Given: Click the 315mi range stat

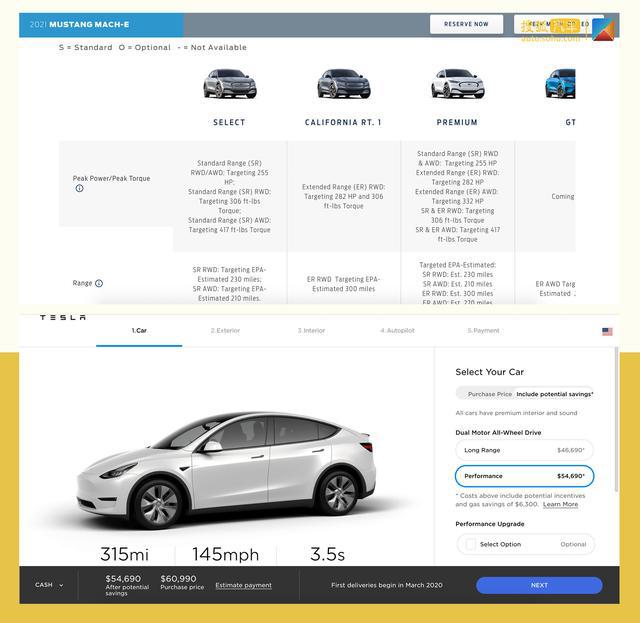Looking at the screenshot, I should point(124,554).
